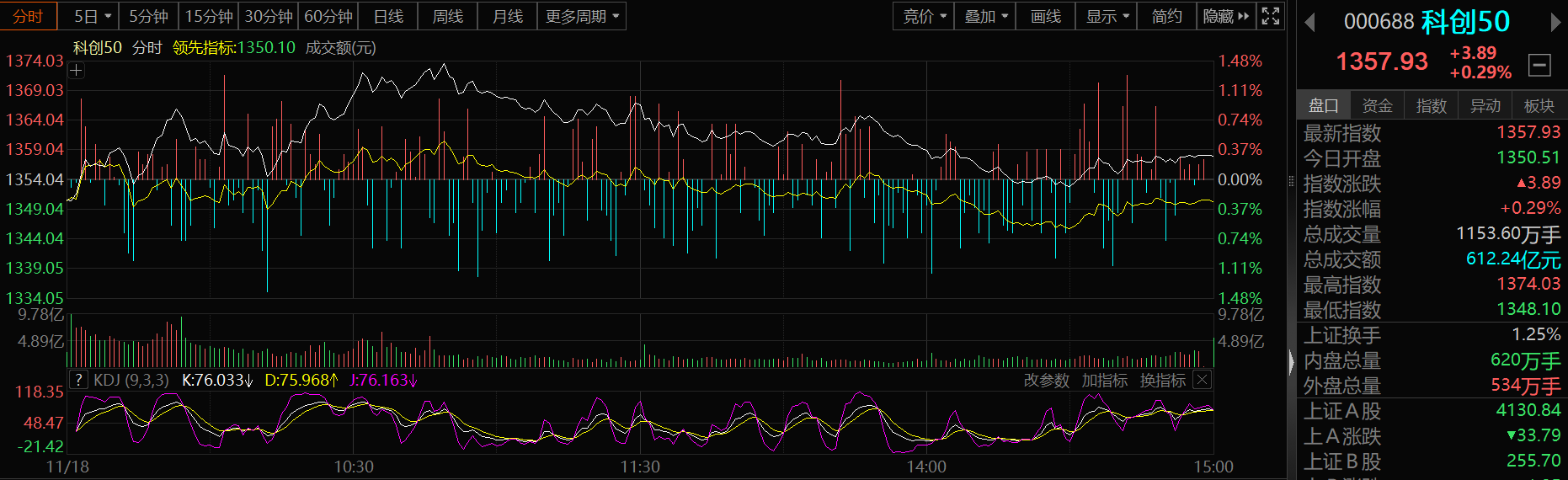Collapse side panel using the divider arrow
This screenshot has width=1568, height=480.
(x=1292, y=362)
